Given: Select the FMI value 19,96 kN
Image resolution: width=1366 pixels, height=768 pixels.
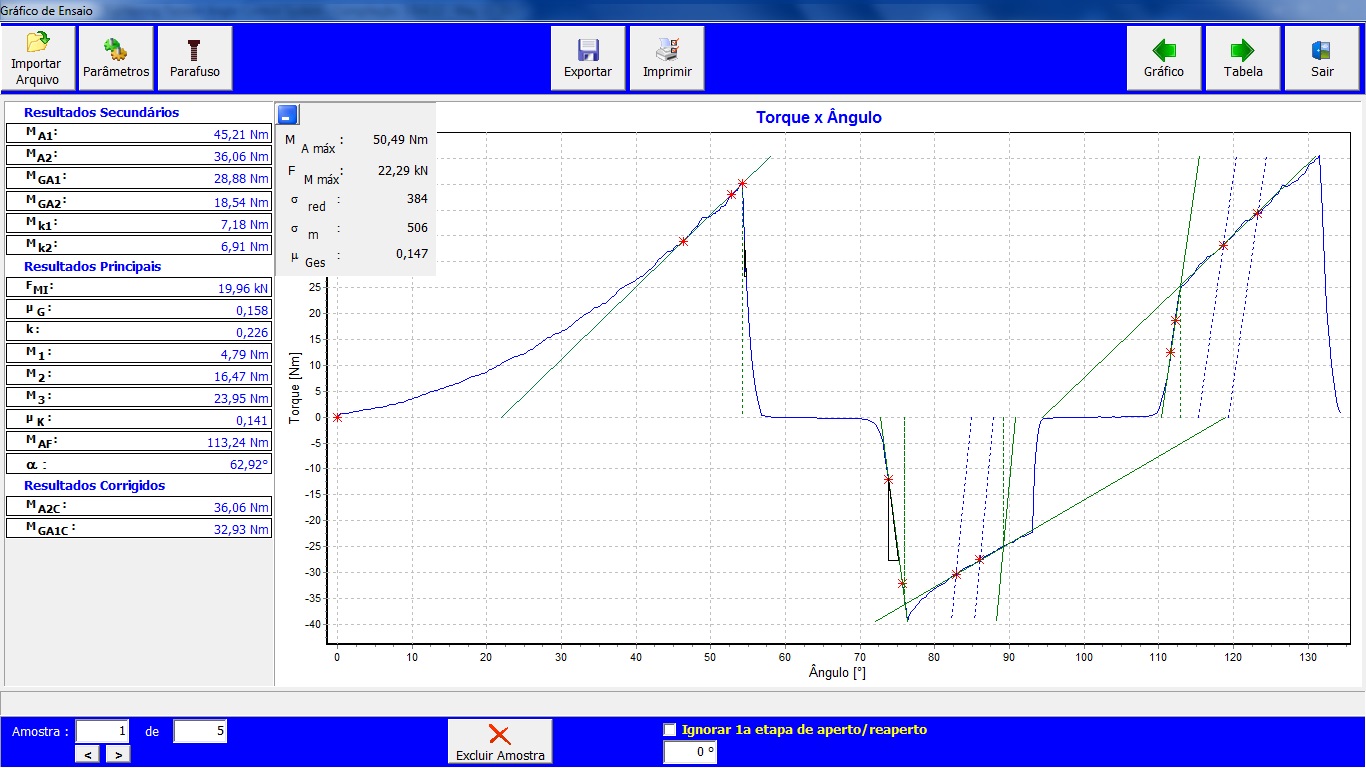Looking at the screenshot, I should tap(243, 289).
